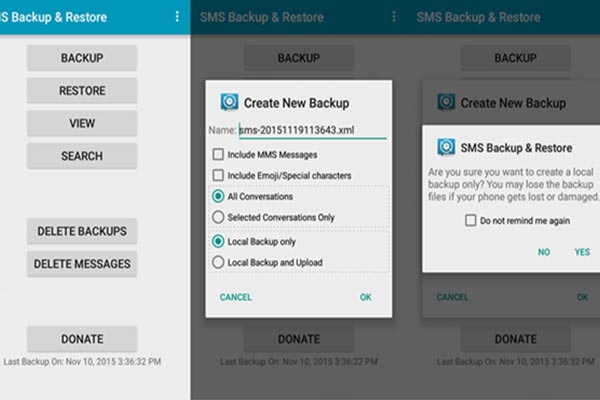Tap dimmed OK in third screen dialog
The width and height of the screenshot is (600, 400).
pyautogui.click(x=582, y=297)
